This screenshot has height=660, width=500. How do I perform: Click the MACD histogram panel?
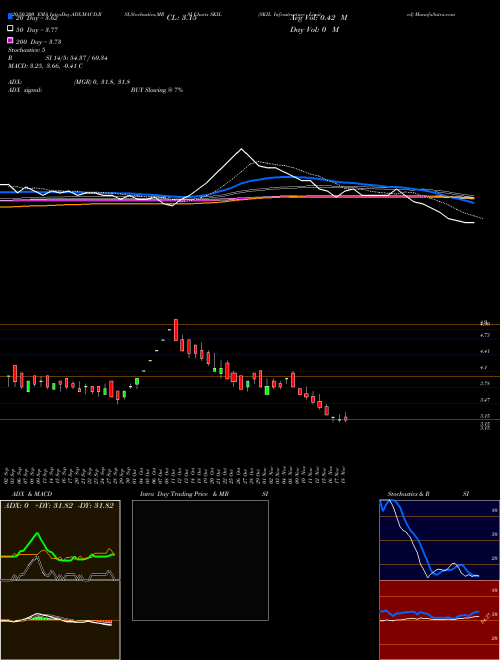tap(60, 620)
